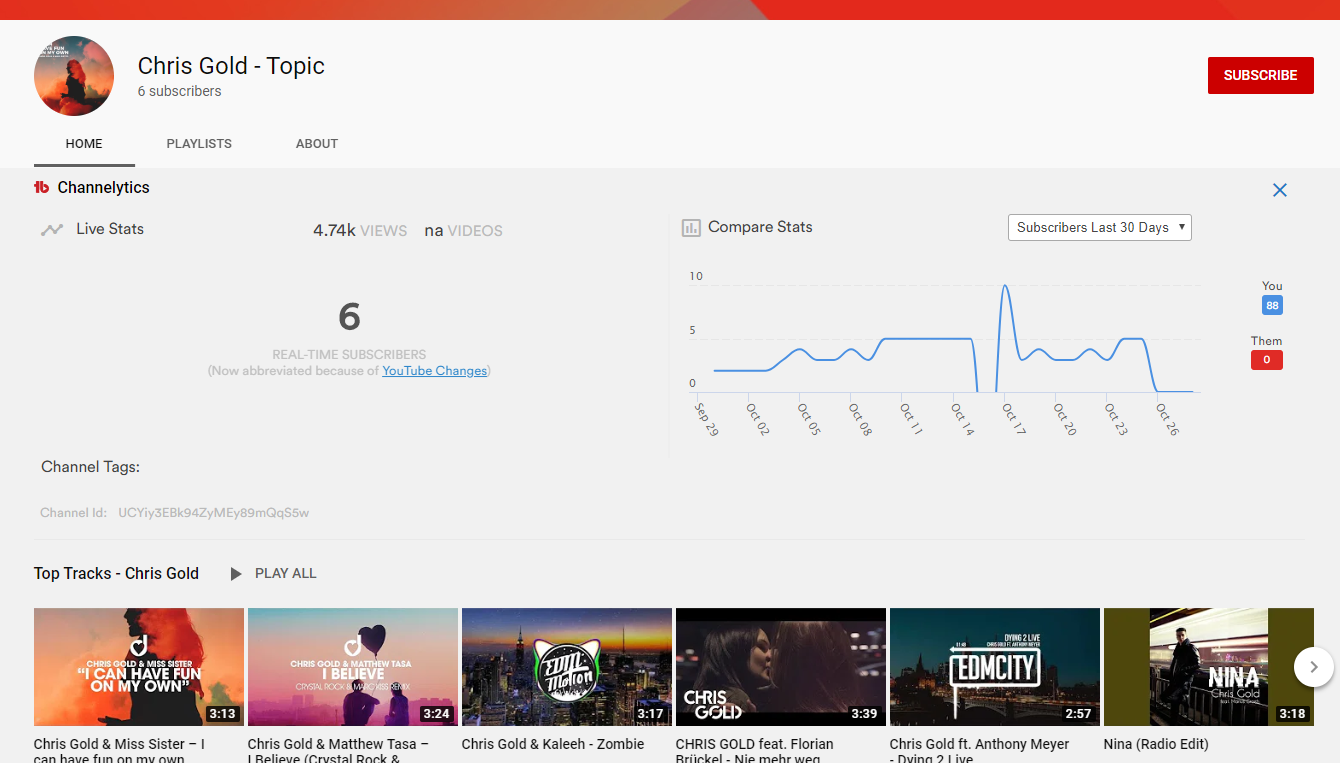Click the Sep 29 axis label
Screen dimensions: 1340x763
pyautogui.click(x=706, y=420)
